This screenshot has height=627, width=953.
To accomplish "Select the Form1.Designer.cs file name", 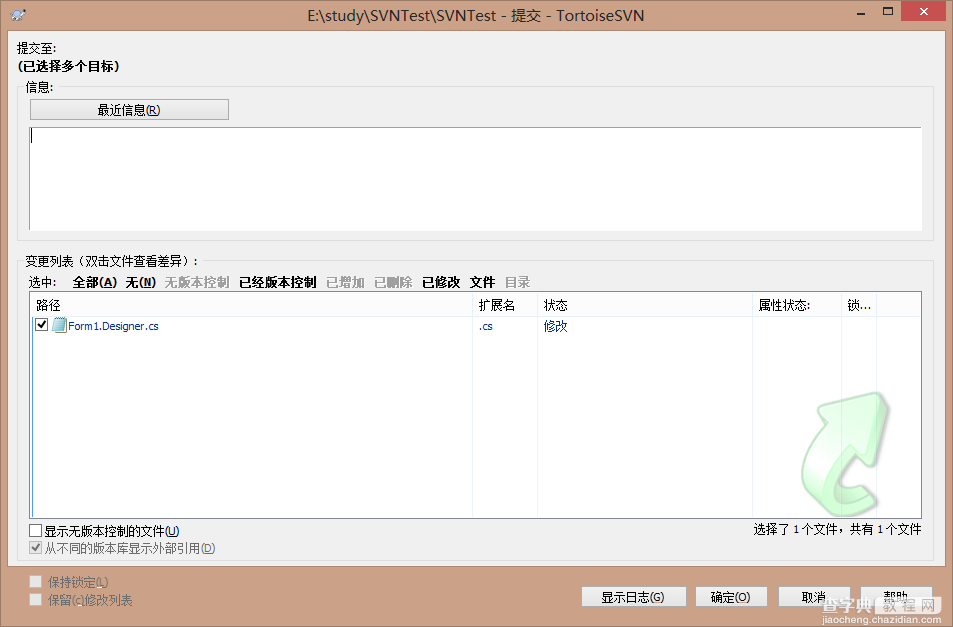I will (x=113, y=326).
